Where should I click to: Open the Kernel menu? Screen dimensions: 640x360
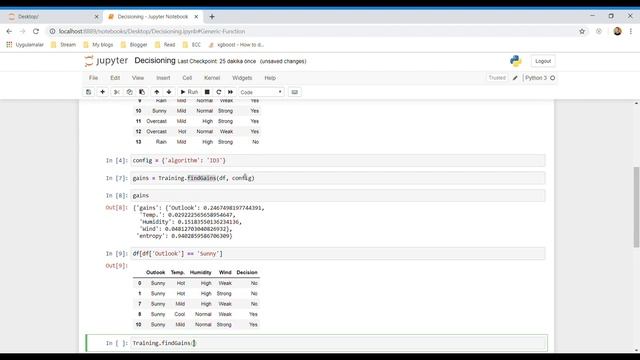click(212, 78)
